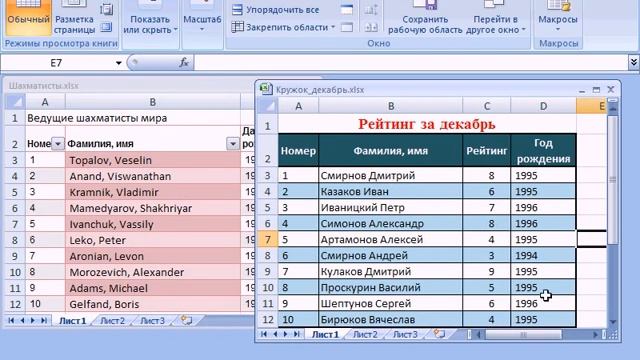Click the fx insert function button
Viewport: 640px width, 360px height.
pos(184,62)
